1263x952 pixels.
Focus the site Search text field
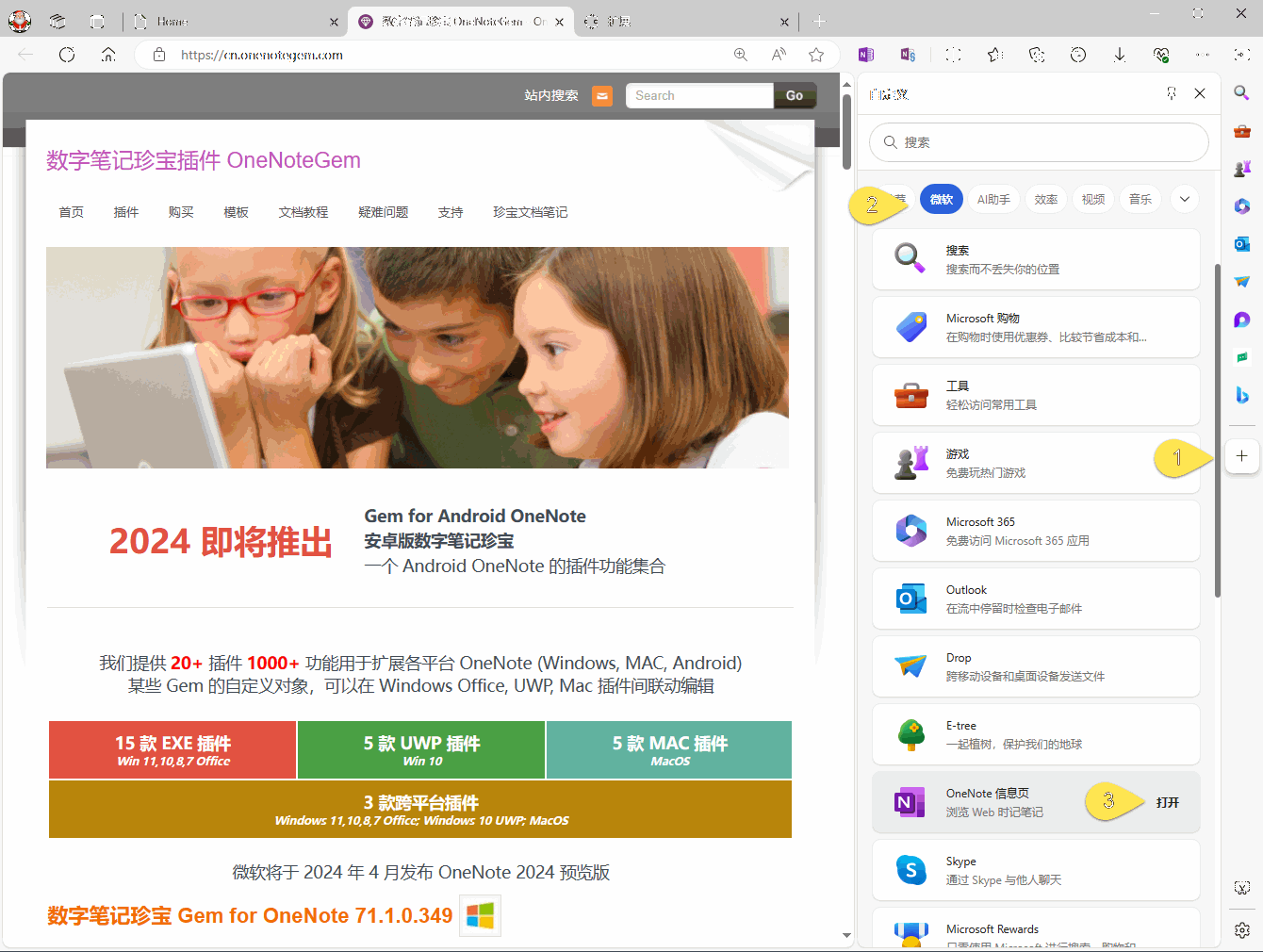coord(699,95)
